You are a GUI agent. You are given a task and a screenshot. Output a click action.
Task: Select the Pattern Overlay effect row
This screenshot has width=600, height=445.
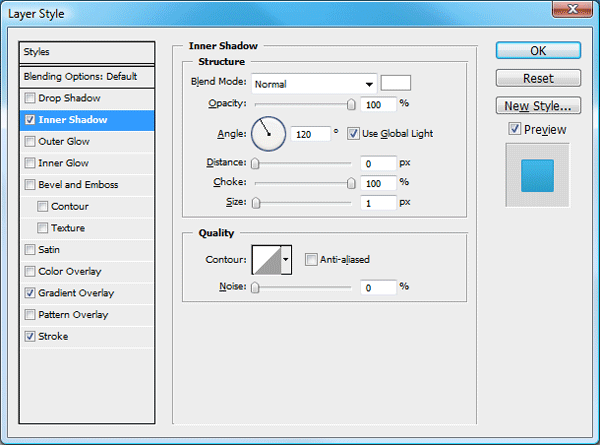(87, 315)
